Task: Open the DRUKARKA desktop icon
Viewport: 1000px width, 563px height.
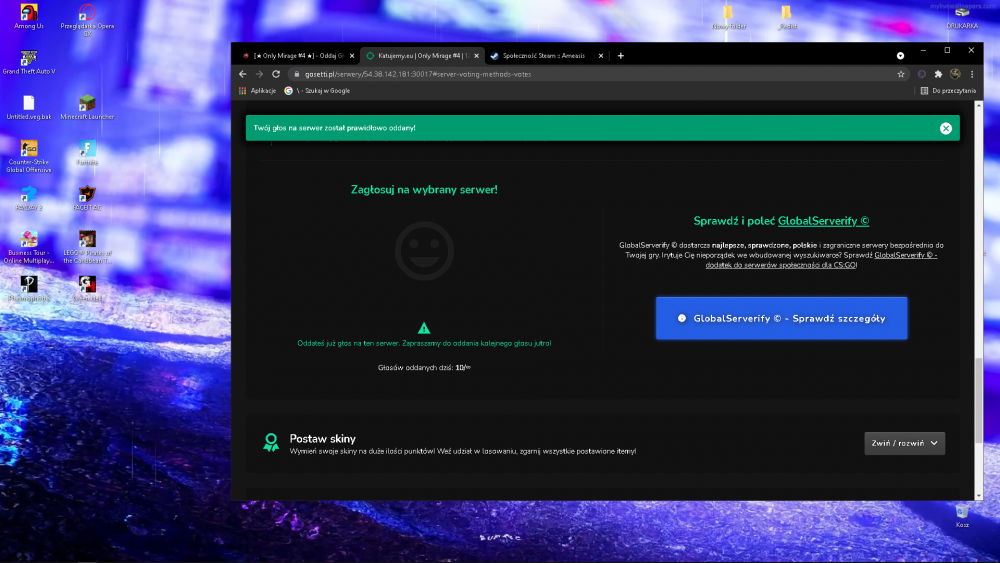Action: (x=962, y=17)
